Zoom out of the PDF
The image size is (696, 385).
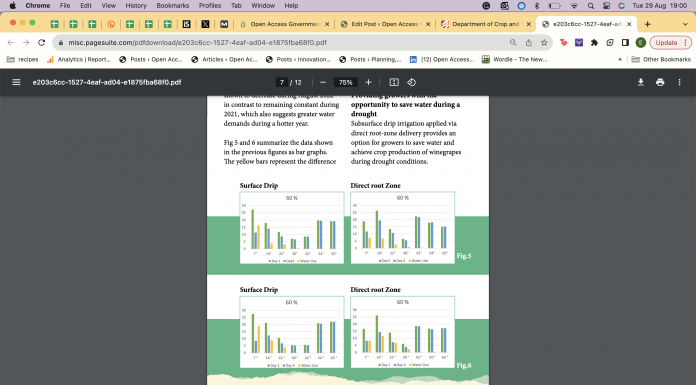[x=323, y=82]
